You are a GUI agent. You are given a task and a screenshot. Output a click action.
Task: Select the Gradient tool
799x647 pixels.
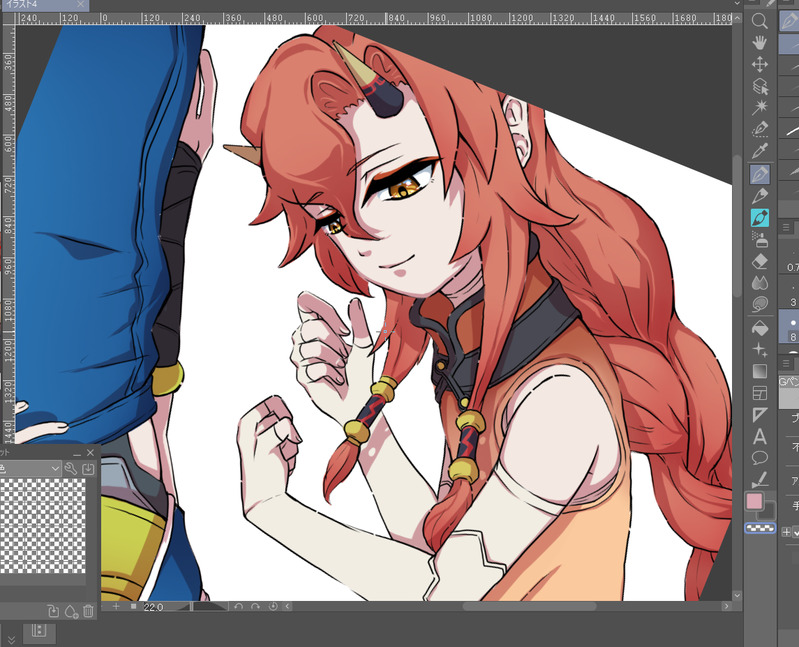[x=760, y=371]
